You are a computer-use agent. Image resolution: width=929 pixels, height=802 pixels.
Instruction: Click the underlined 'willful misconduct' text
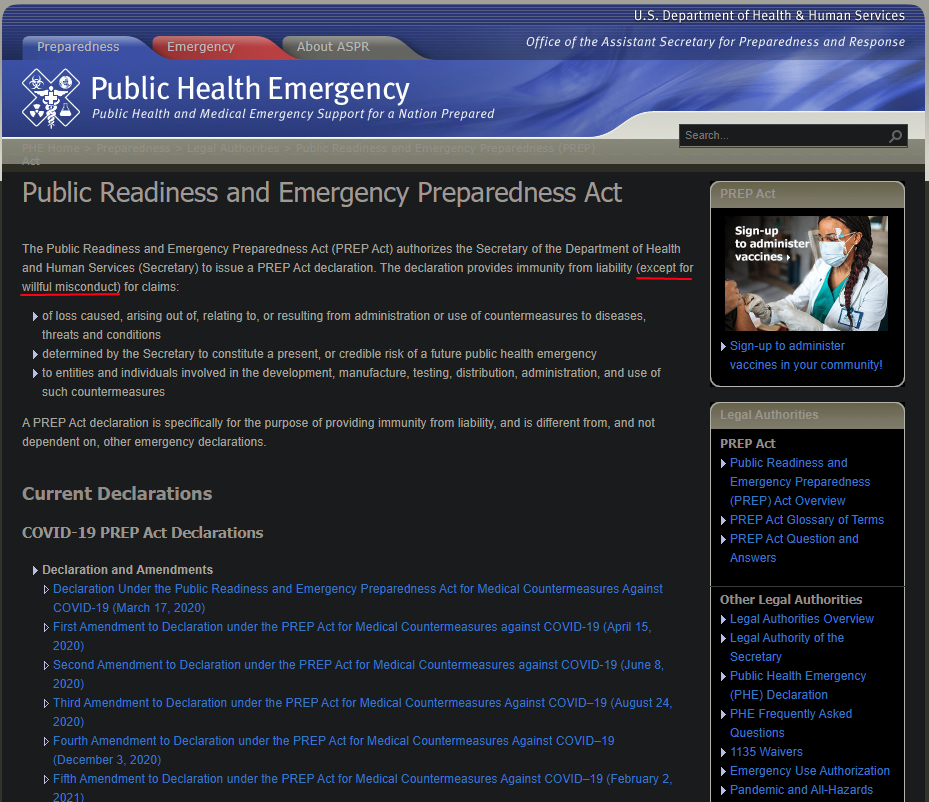(71, 287)
